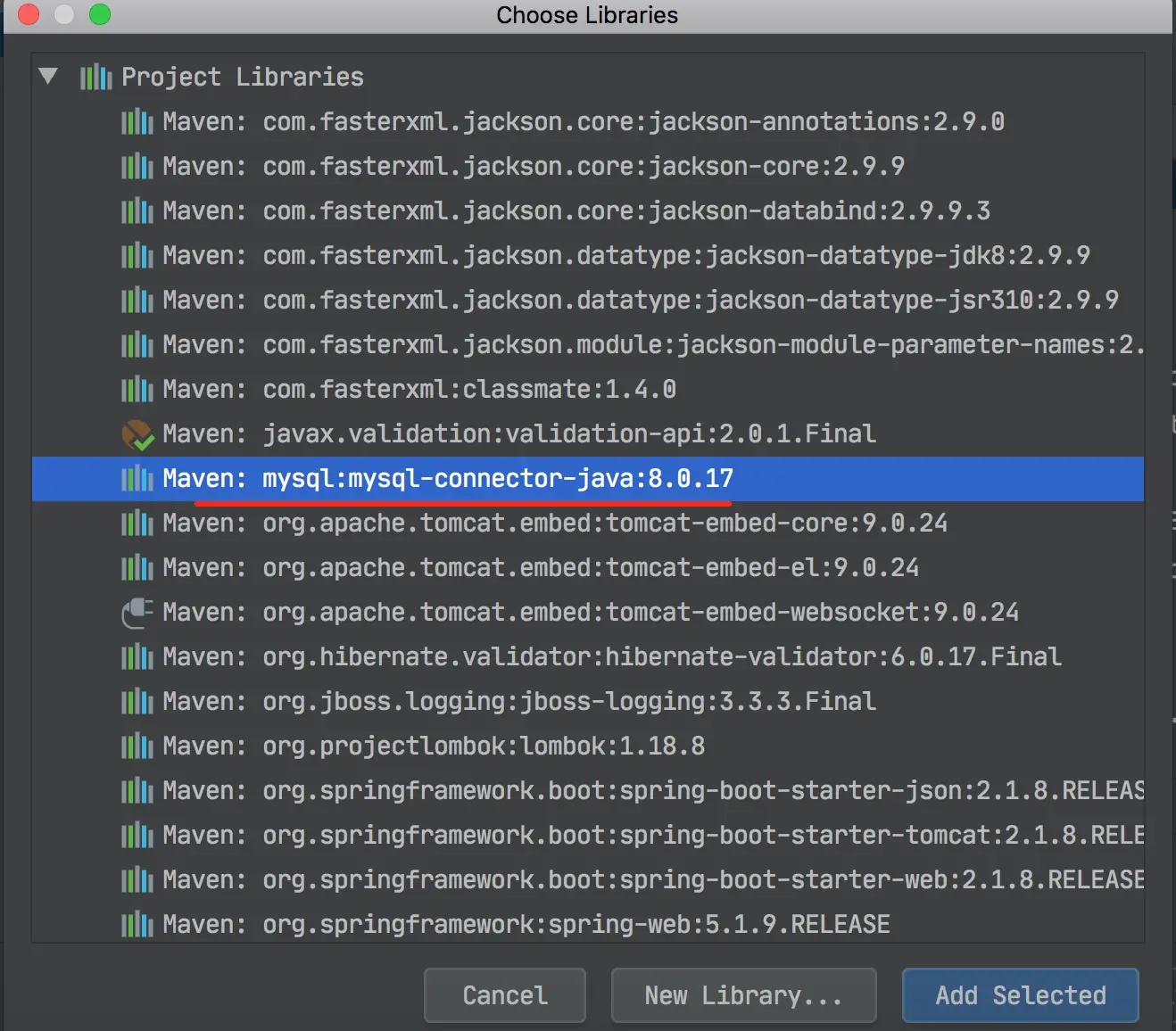Screen dimensions: 1176x1031
Task: Click the Add Selected button
Action: [1021, 995]
